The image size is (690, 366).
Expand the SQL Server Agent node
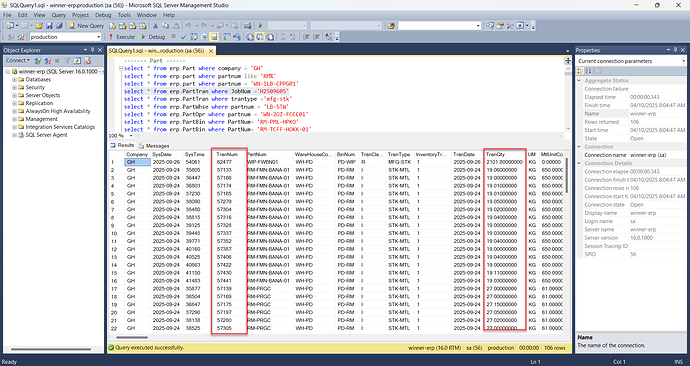tap(14, 135)
